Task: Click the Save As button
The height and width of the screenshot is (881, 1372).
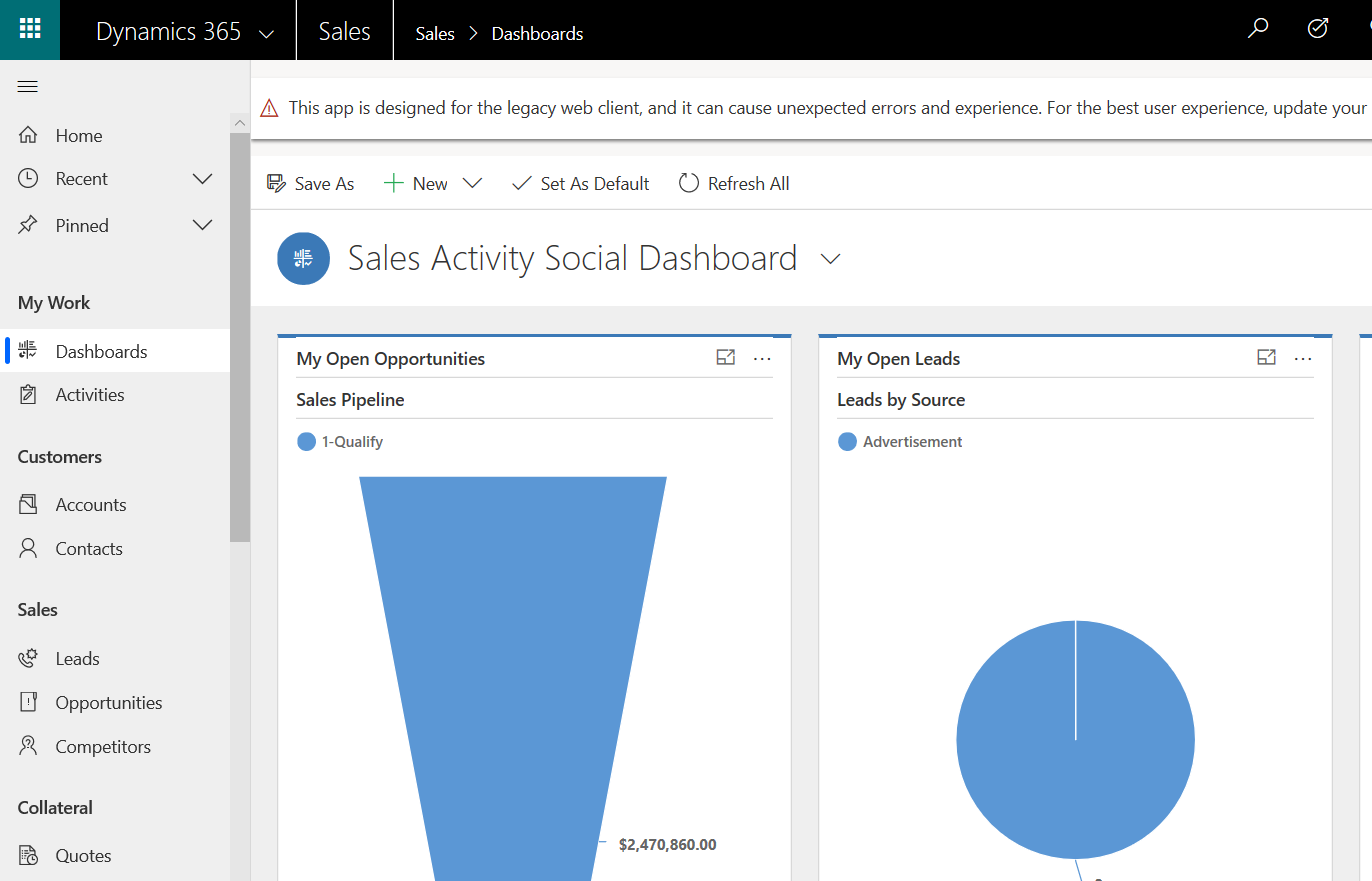Action: click(x=310, y=183)
